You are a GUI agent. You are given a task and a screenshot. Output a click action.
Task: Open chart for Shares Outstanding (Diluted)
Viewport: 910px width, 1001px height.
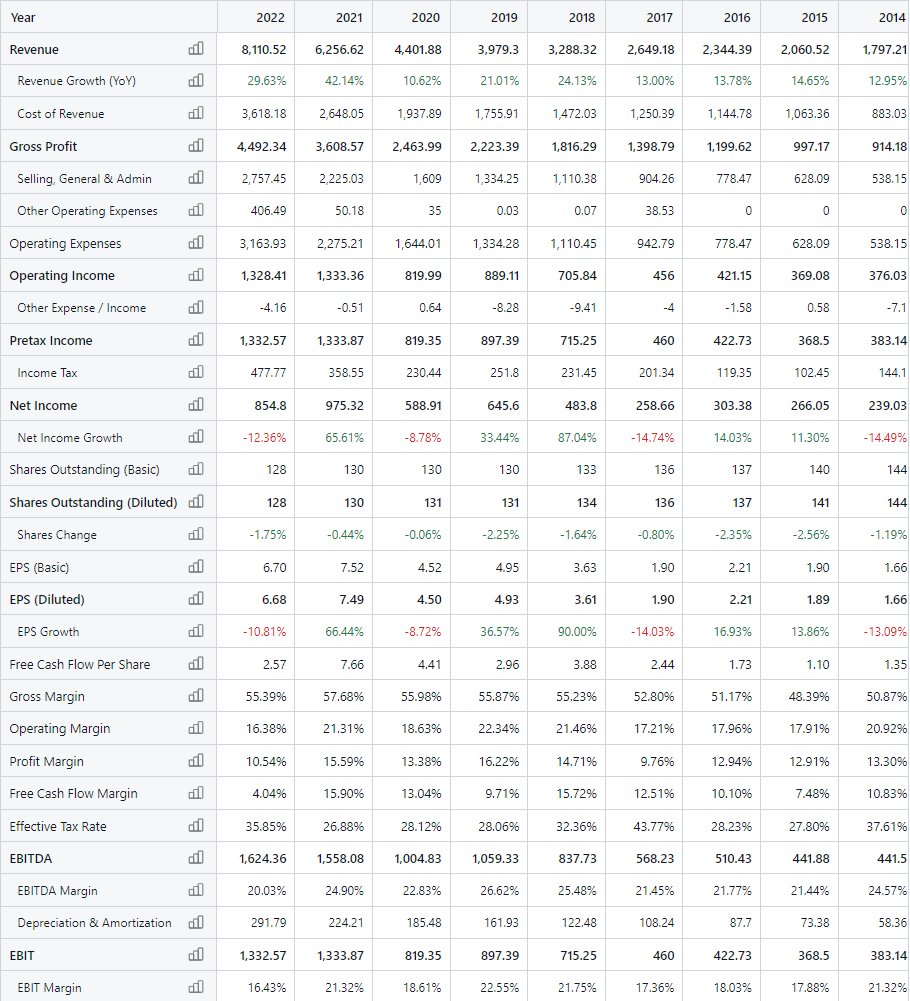point(196,502)
